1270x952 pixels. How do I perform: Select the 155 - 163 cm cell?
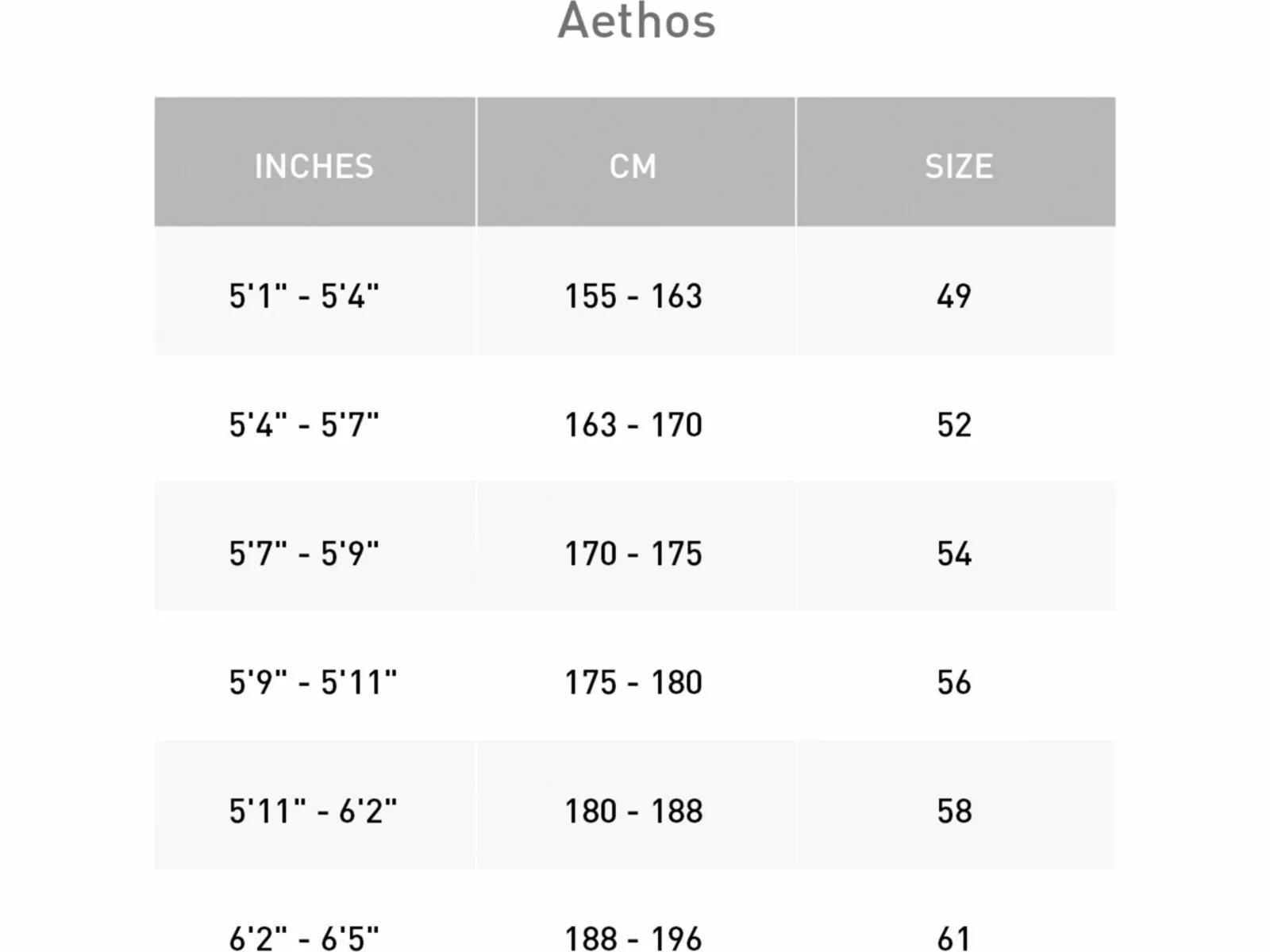tap(633, 296)
